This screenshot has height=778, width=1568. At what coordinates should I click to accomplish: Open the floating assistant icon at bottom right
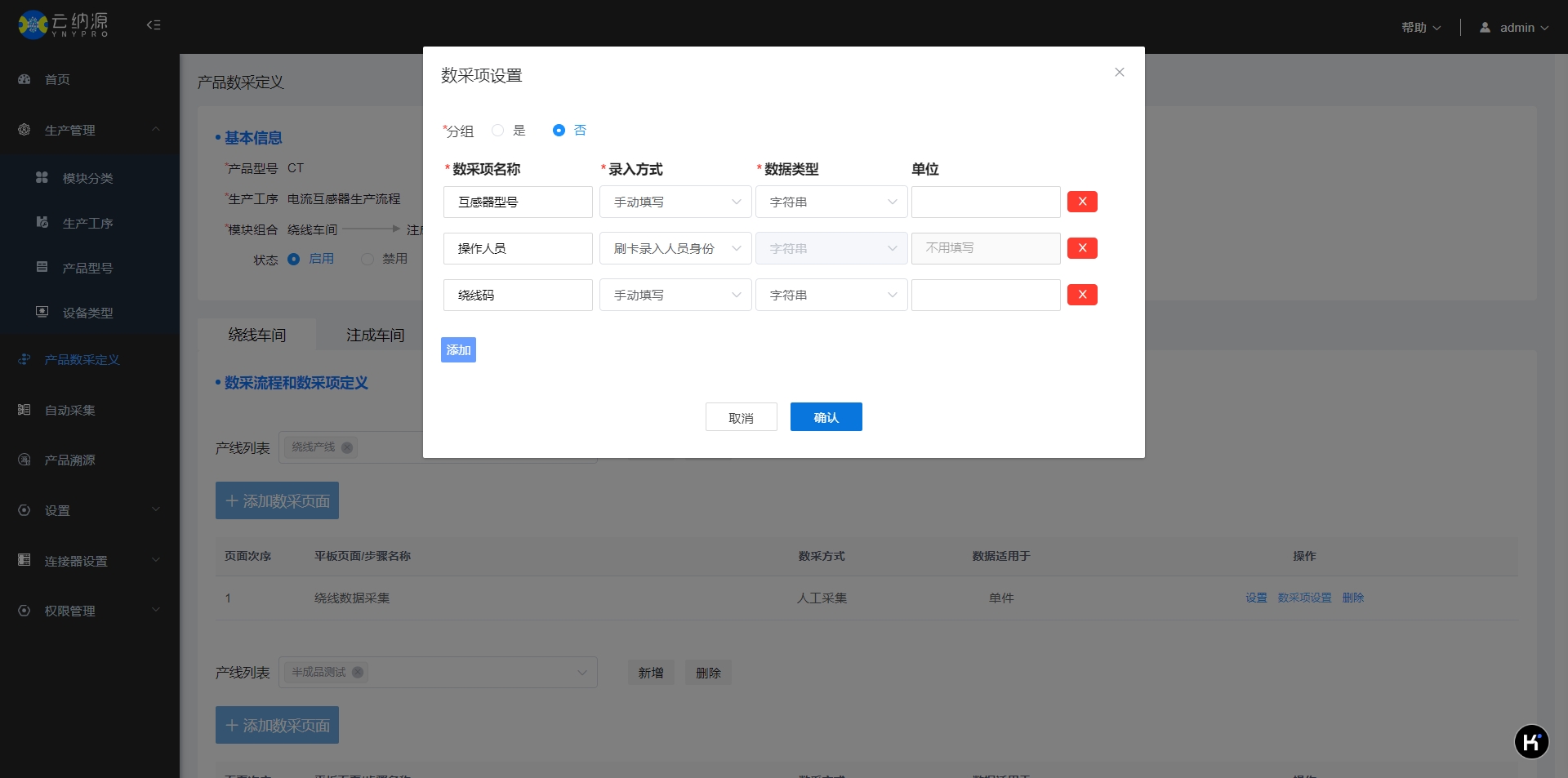pos(1531,741)
